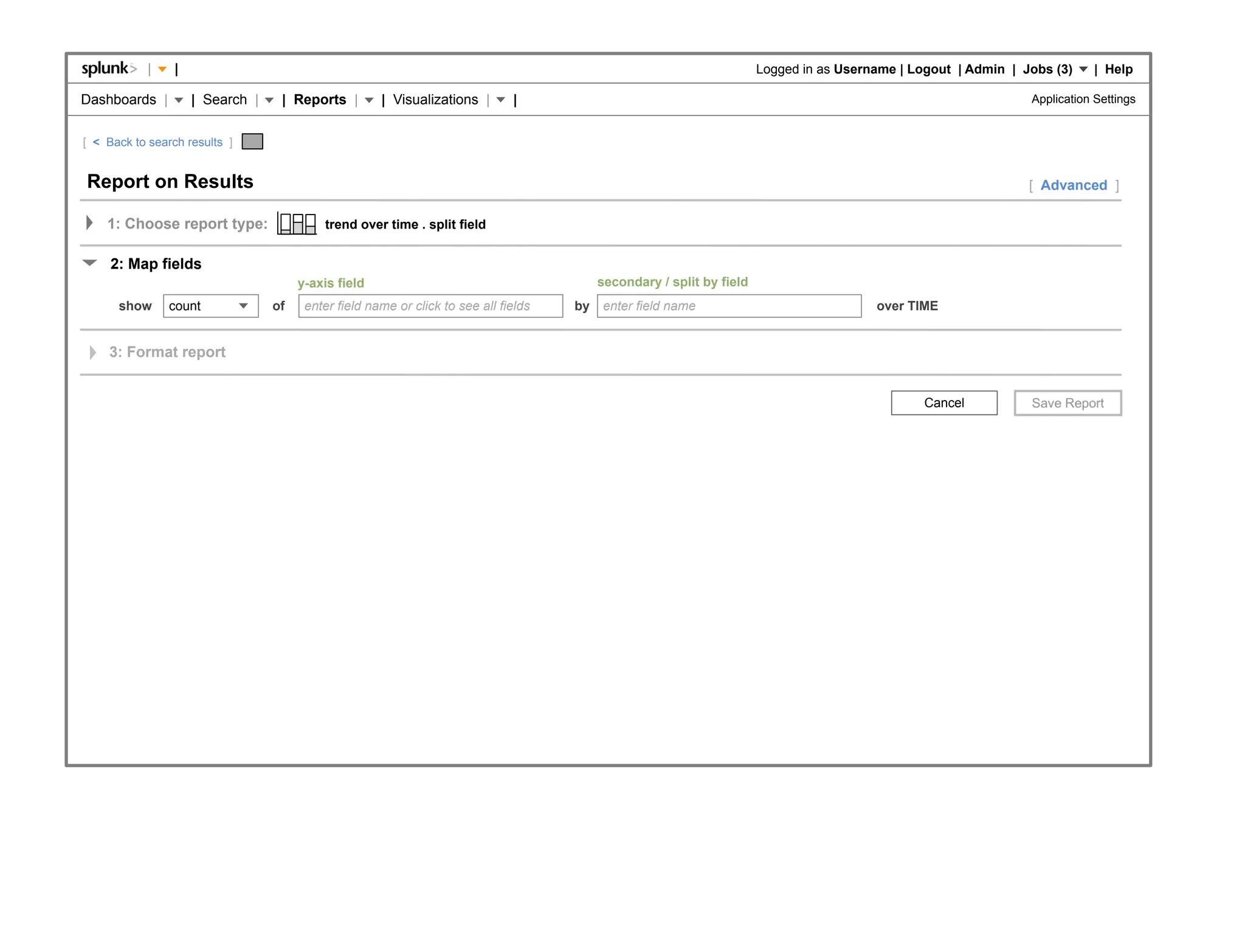Log out via the Logout link

(x=929, y=69)
